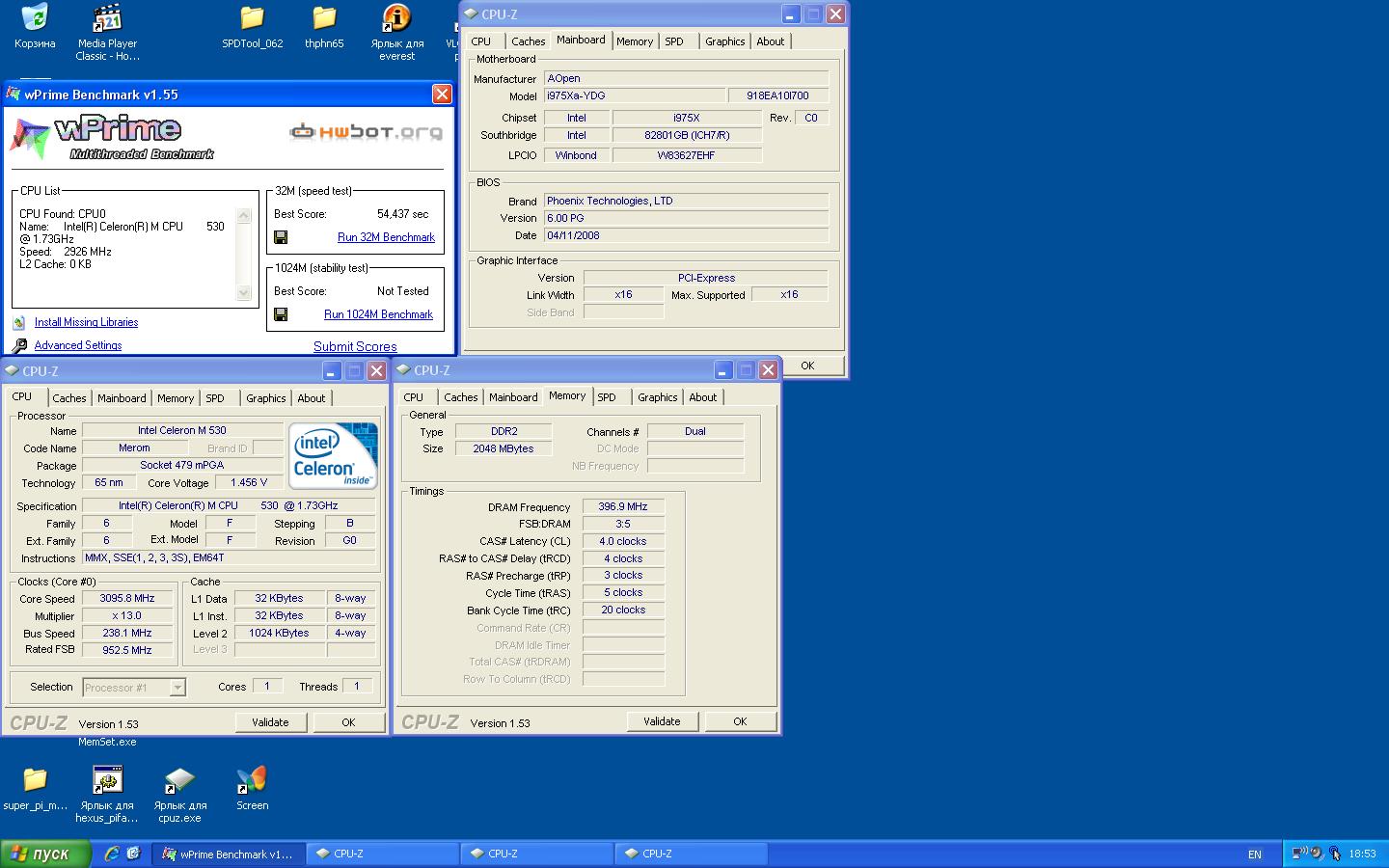Open Install Missing Libraries link
The height and width of the screenshot is (868, 1389).
click(x=86, y=322)
